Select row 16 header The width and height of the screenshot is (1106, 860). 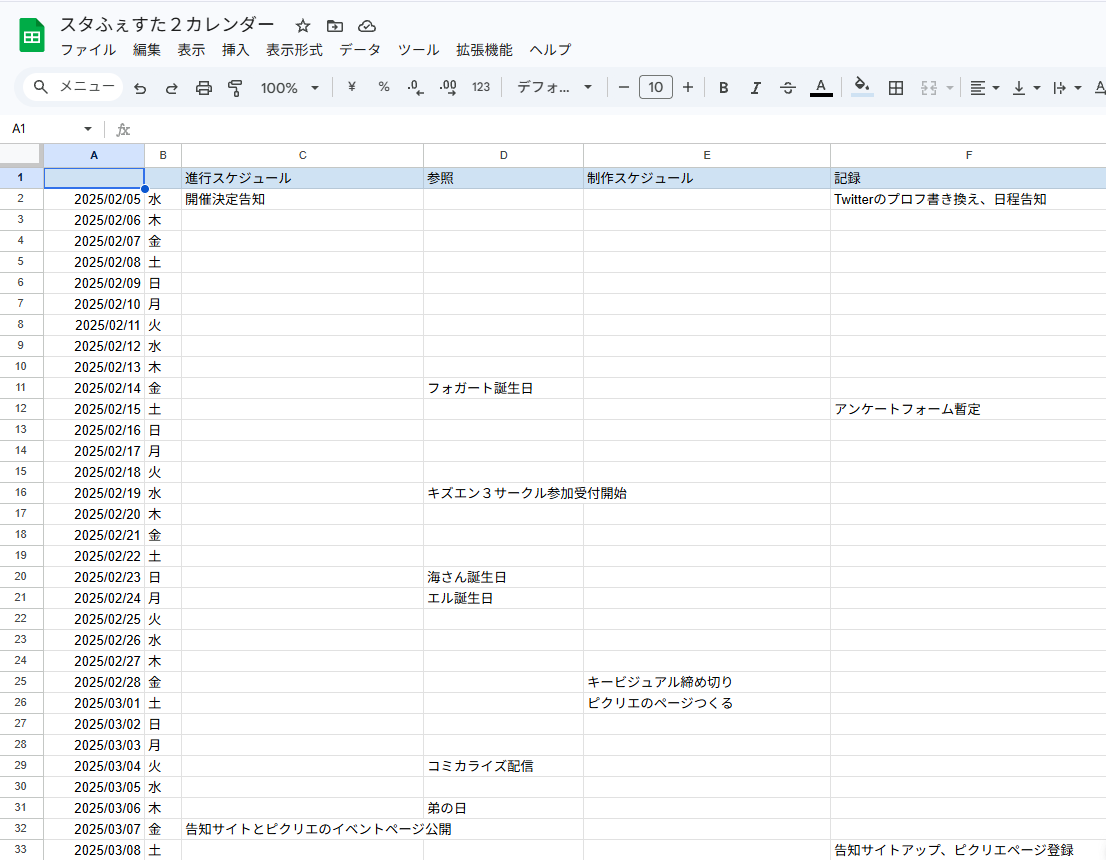pos(20,492)
